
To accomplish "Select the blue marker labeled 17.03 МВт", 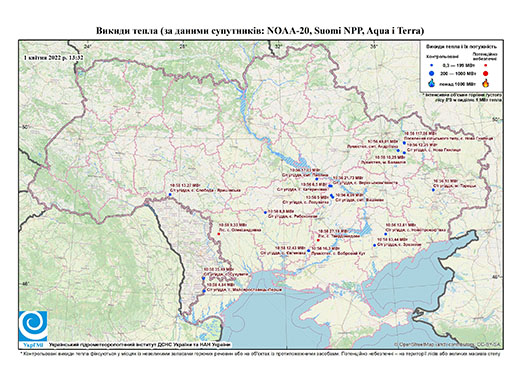I will (x=317, y=179).
